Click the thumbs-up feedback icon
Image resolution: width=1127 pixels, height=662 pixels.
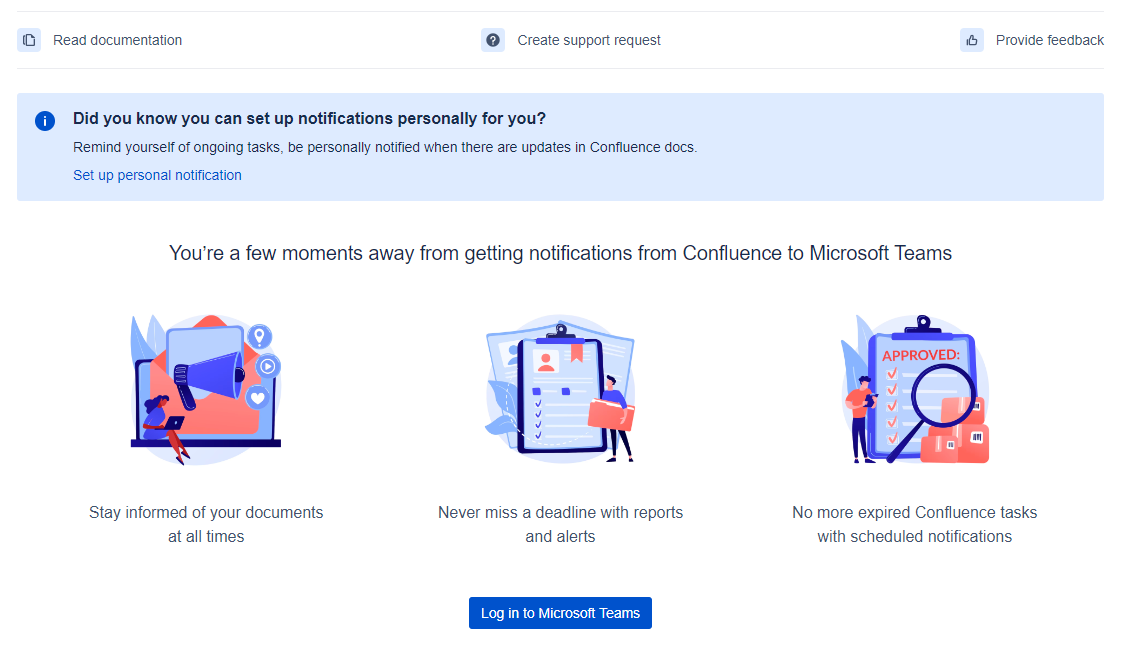[971, 40]
